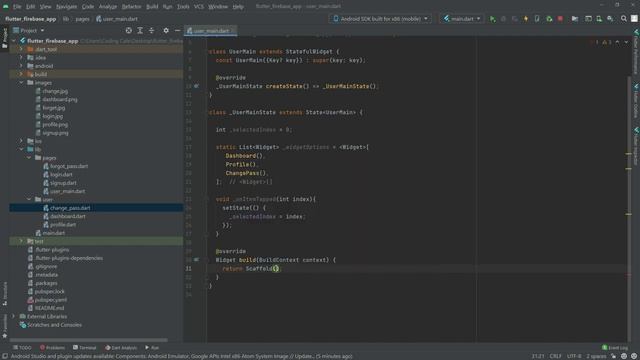Screen dimensions: 640x360
Task: Toggle the Favorites tool window stripe button
Action: pyautogui.click(x=4, y=327)
